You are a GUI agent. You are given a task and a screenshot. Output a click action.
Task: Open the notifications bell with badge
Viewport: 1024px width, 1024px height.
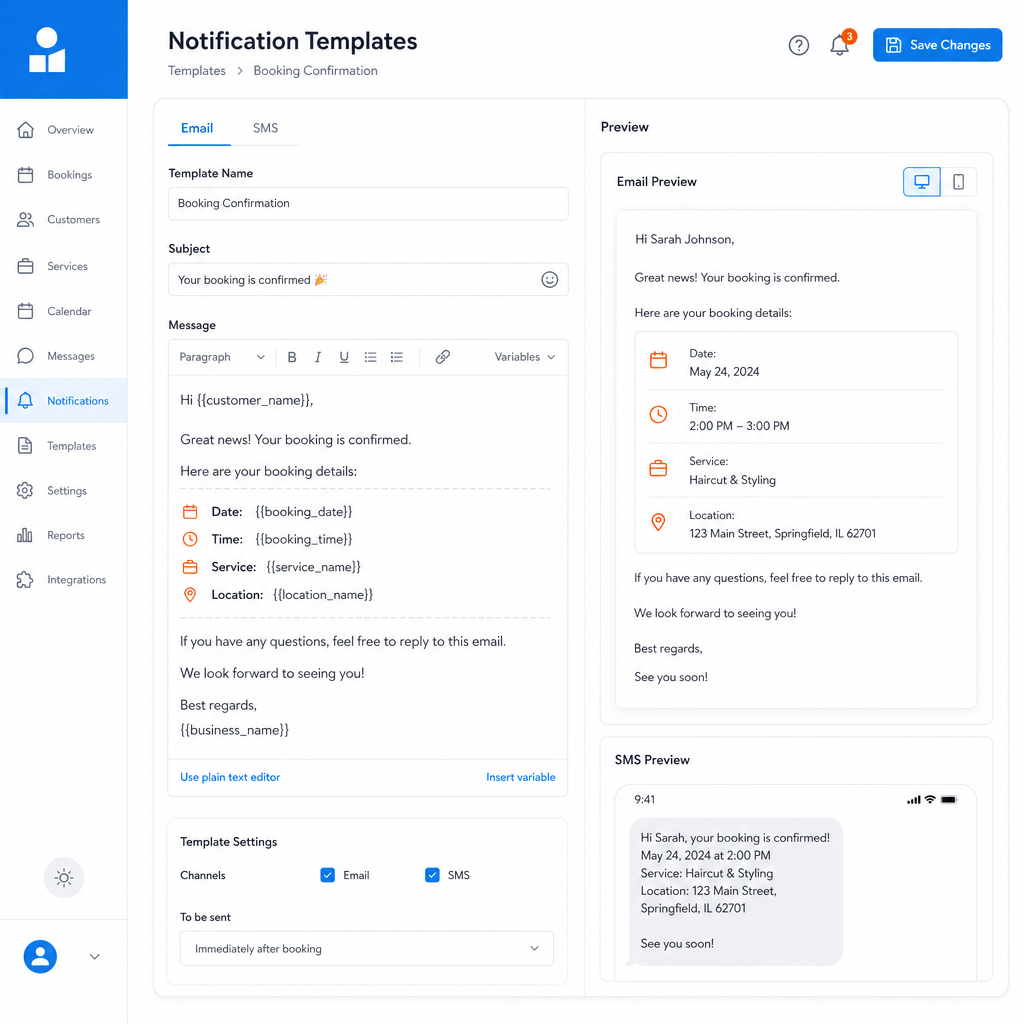tap(840, 44)
